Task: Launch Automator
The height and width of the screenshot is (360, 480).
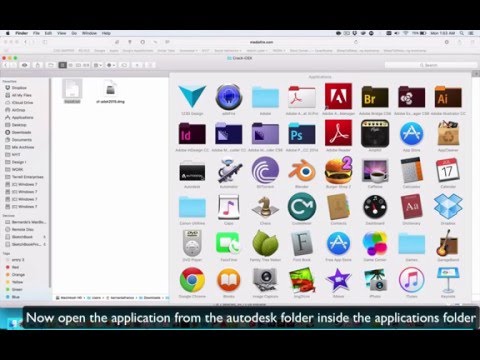Action: point(229,170)
